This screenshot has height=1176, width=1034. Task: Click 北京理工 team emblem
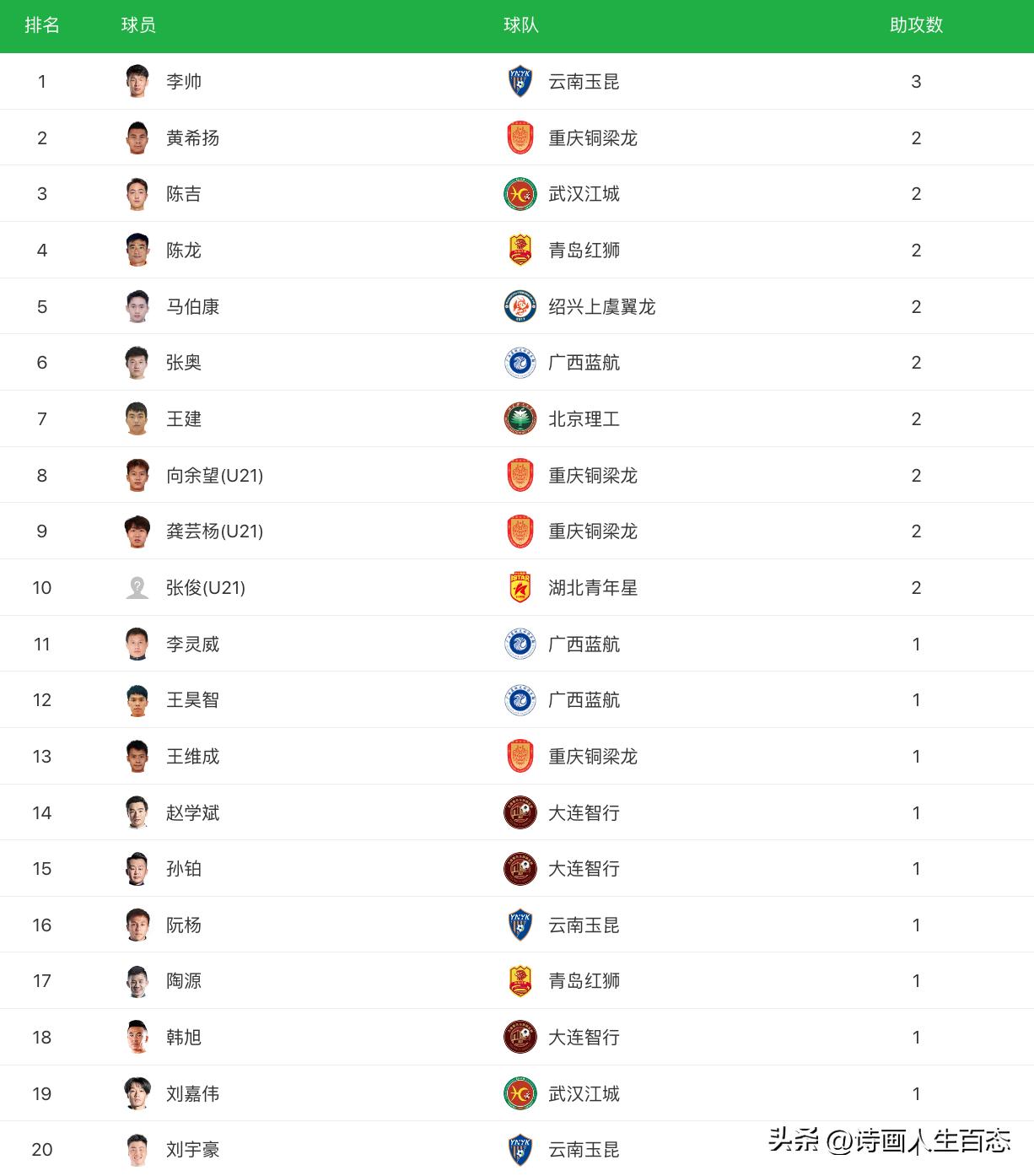(x=520, y=419)
